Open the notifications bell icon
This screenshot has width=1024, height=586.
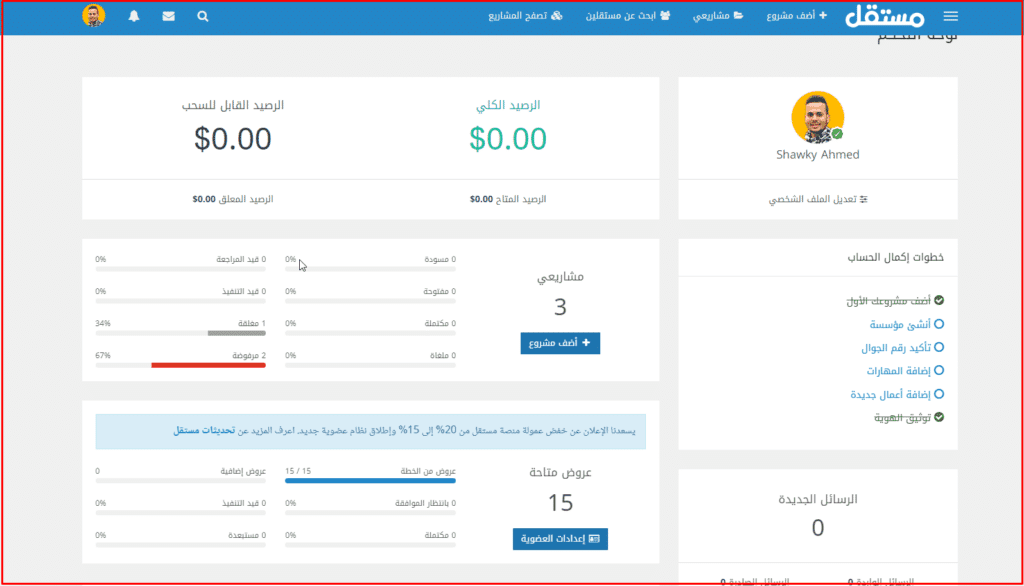point(134,16)
